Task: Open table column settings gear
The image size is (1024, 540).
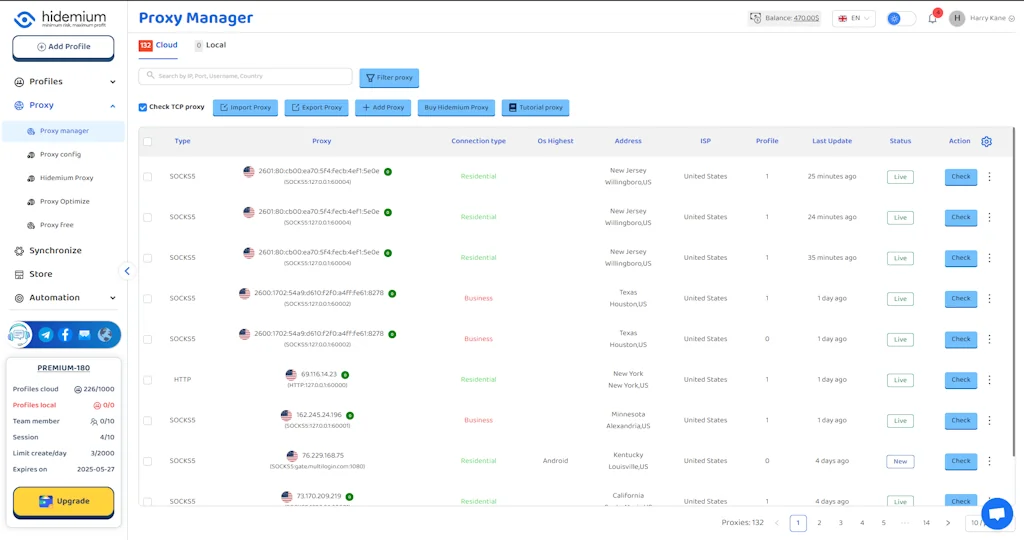Action: click(x=986, y=141)
